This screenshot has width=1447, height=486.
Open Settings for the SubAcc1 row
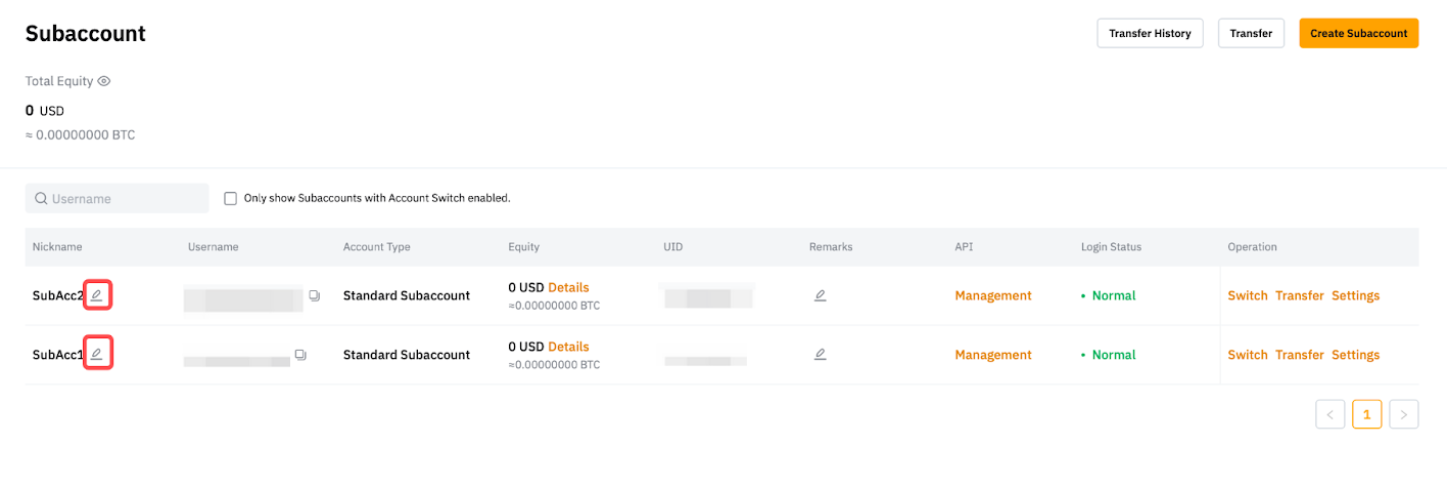tap(1355, 355)
